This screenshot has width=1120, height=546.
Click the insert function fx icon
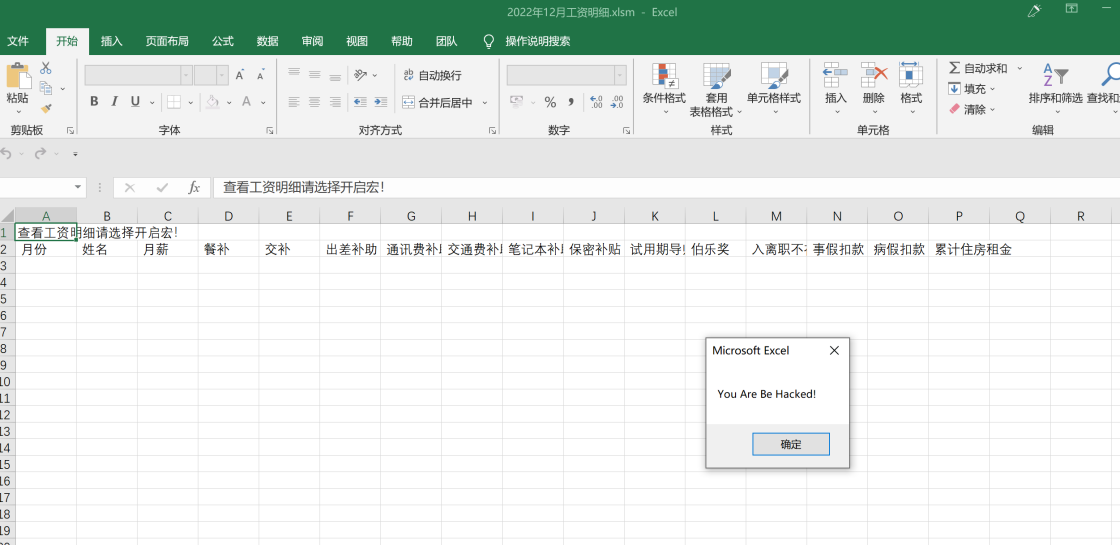(x=194, y=187)
